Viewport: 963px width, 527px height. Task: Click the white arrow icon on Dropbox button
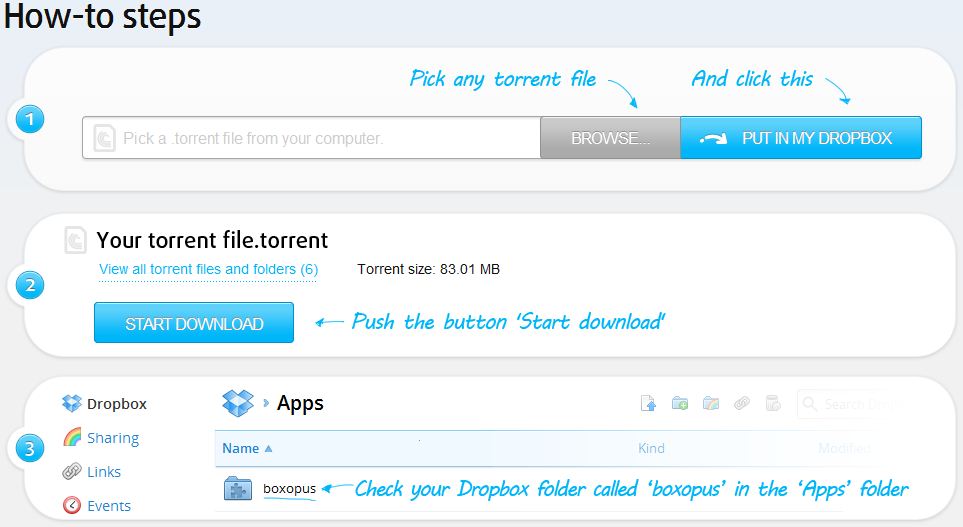pos(714,138)
